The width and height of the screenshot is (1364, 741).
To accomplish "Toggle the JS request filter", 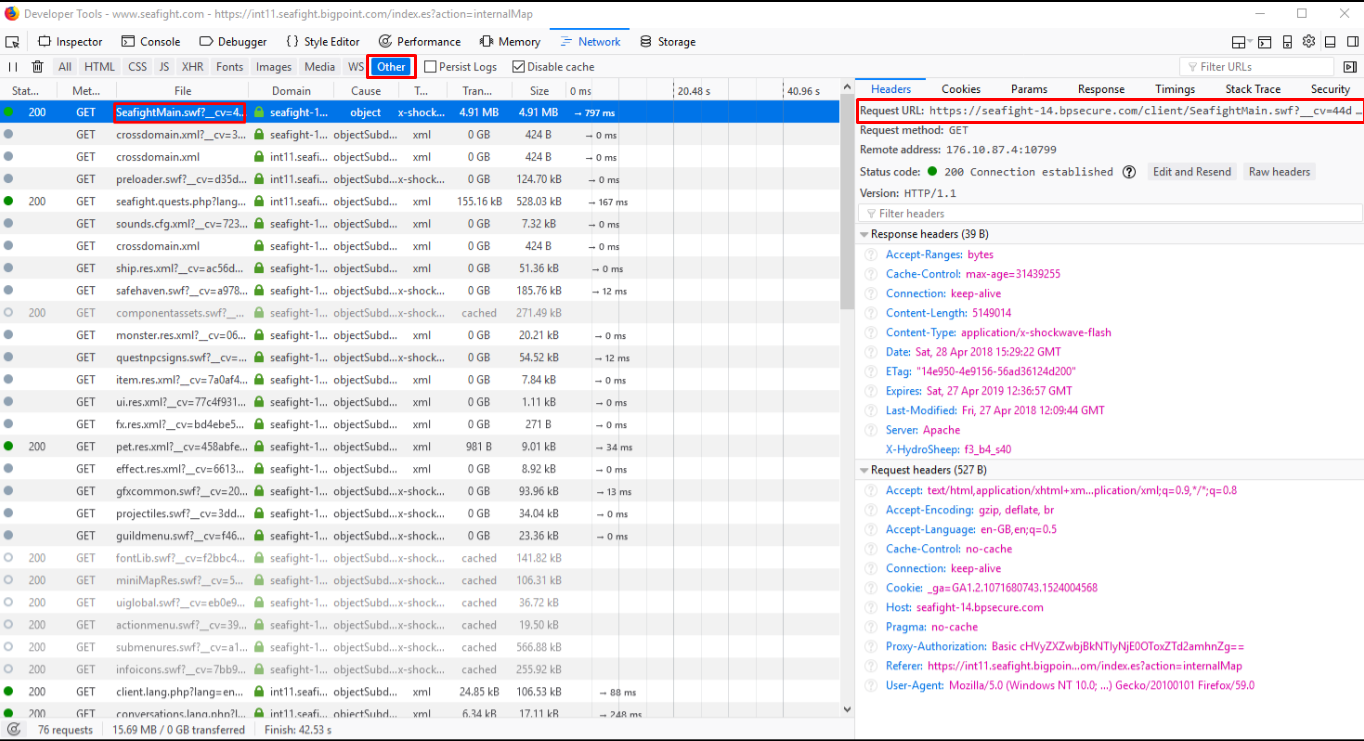I will point(164,67).
